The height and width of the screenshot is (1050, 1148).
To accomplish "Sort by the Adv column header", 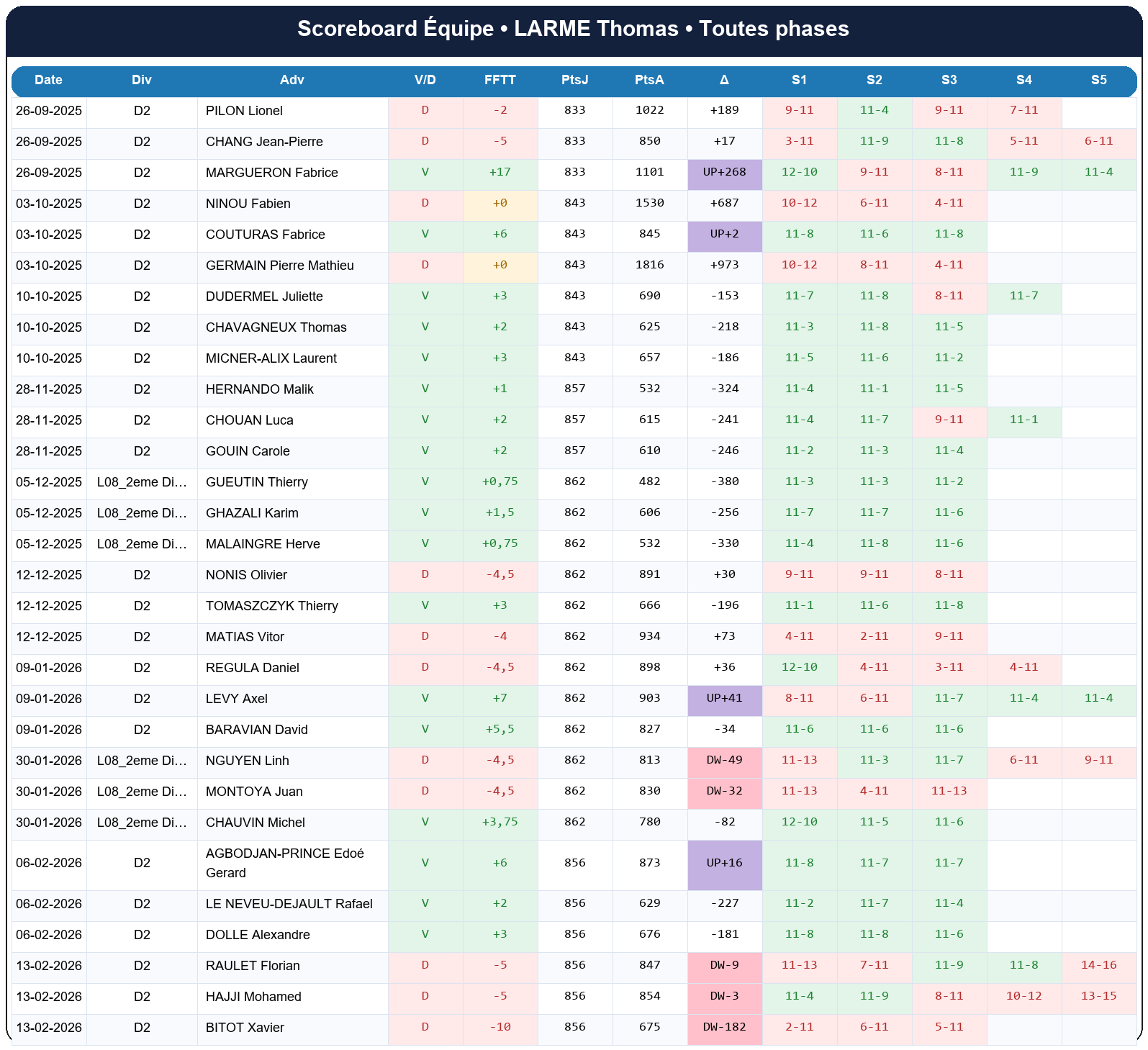I will click(x=292, y=80).
